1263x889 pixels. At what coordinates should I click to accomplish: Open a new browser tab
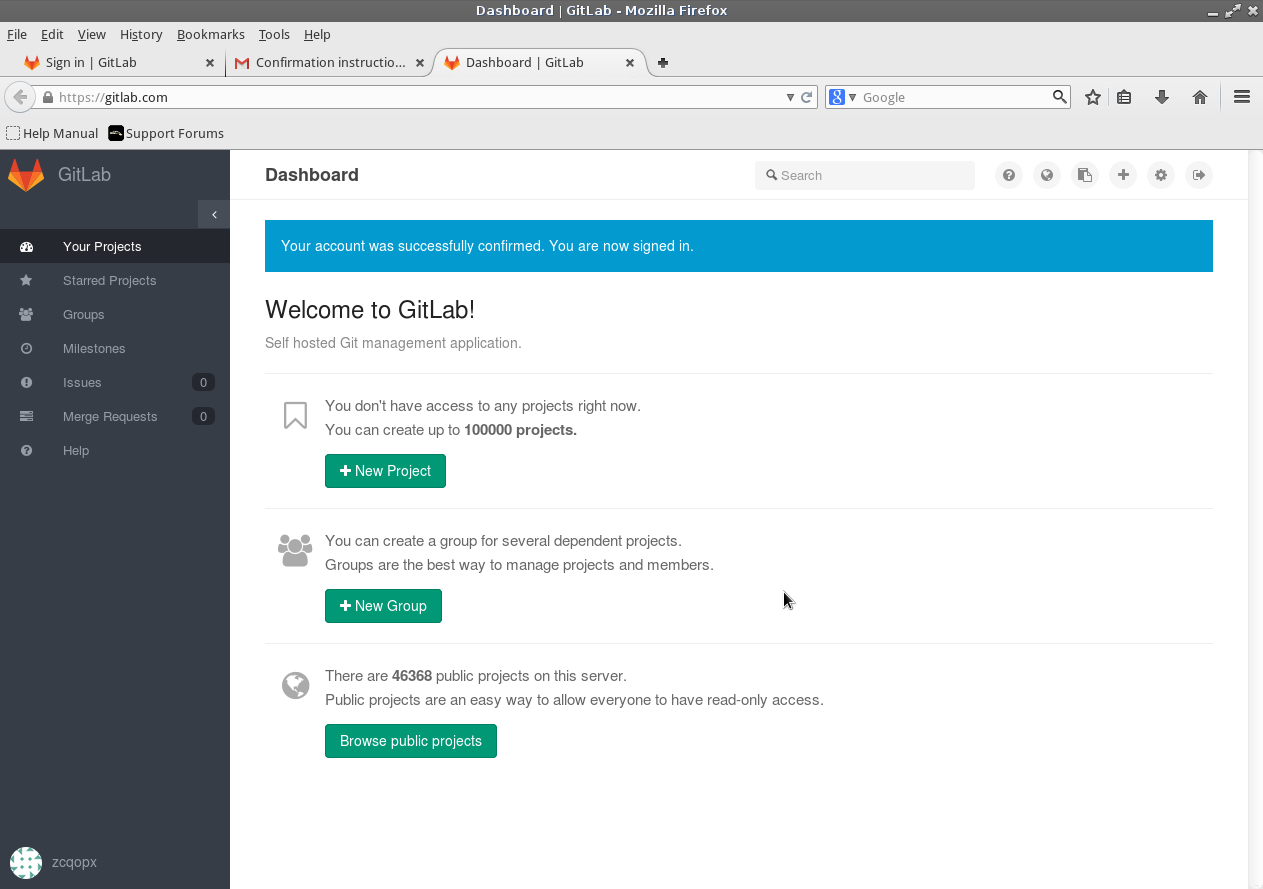point(663,62)
